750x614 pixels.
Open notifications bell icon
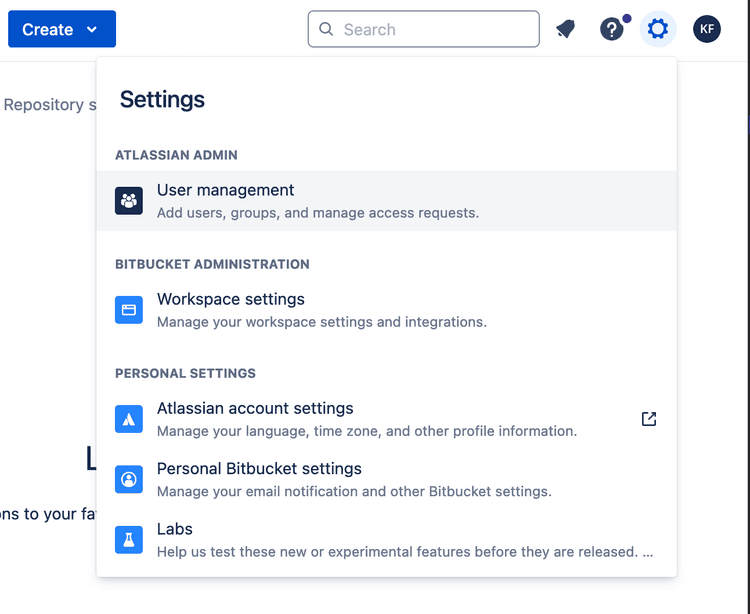click(565, 29)
